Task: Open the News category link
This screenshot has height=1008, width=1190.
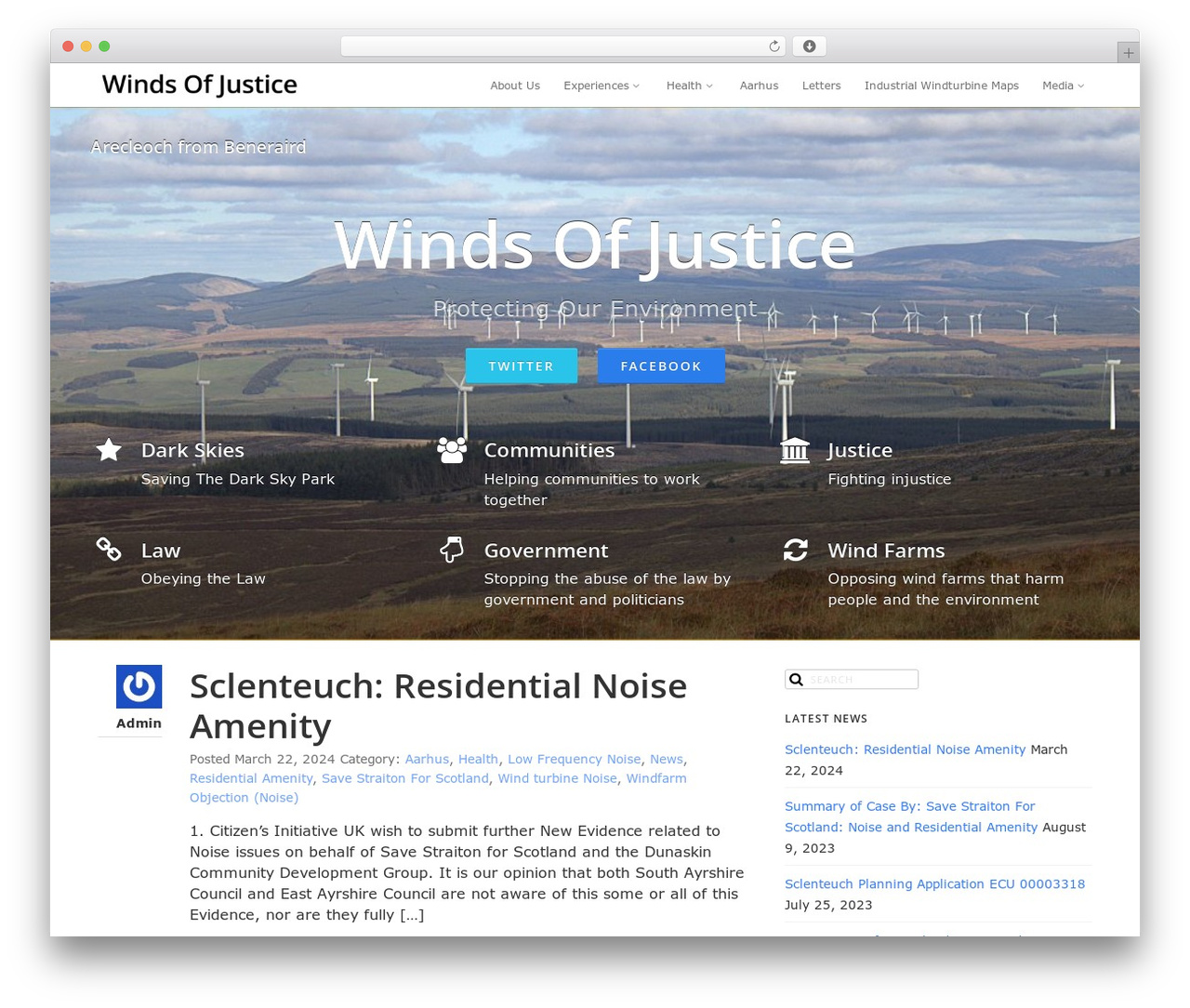Action: (x=666, y=760)
